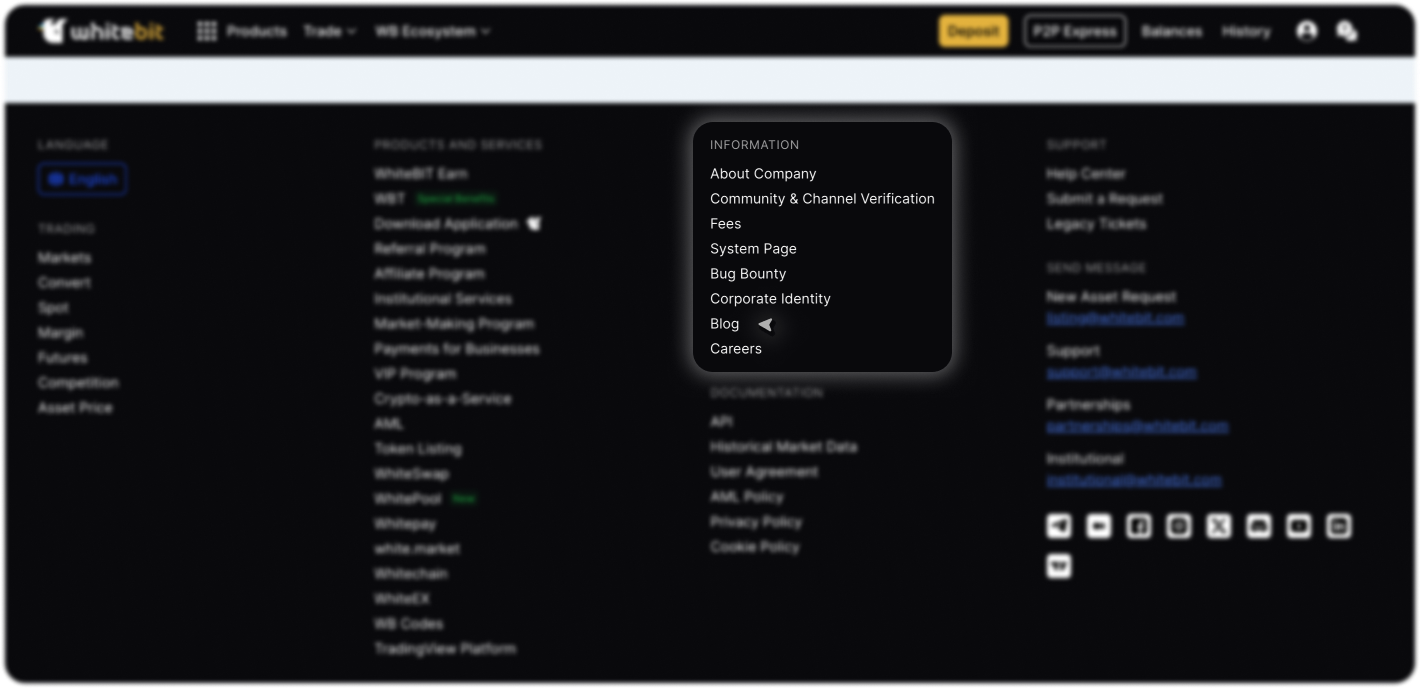Open the AML Policy link
The image size is (1420, 688).
(x=747, y=497)
